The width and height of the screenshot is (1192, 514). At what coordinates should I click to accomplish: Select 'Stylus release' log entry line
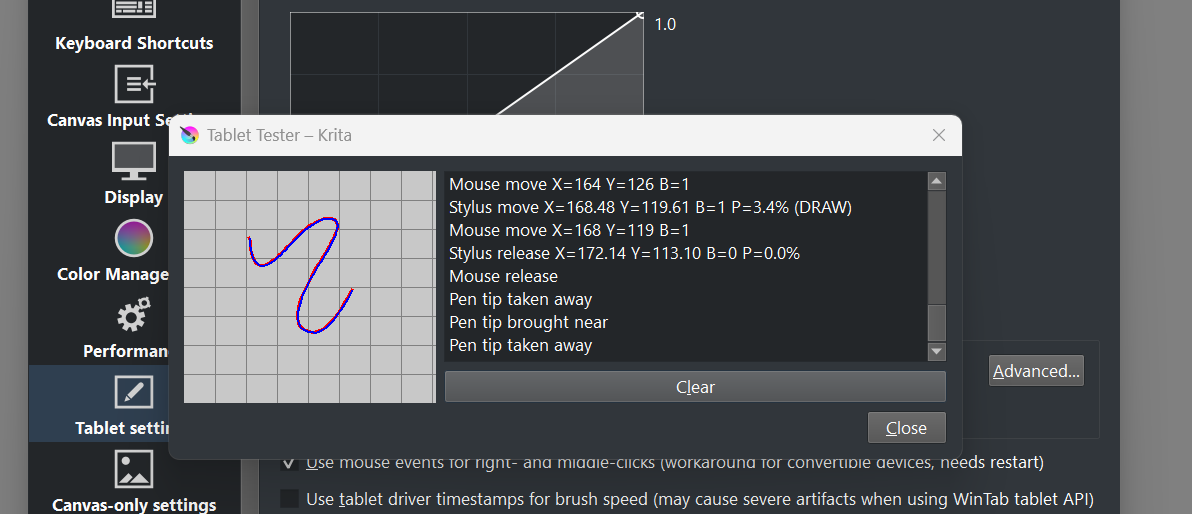click(x=624, y=253)
